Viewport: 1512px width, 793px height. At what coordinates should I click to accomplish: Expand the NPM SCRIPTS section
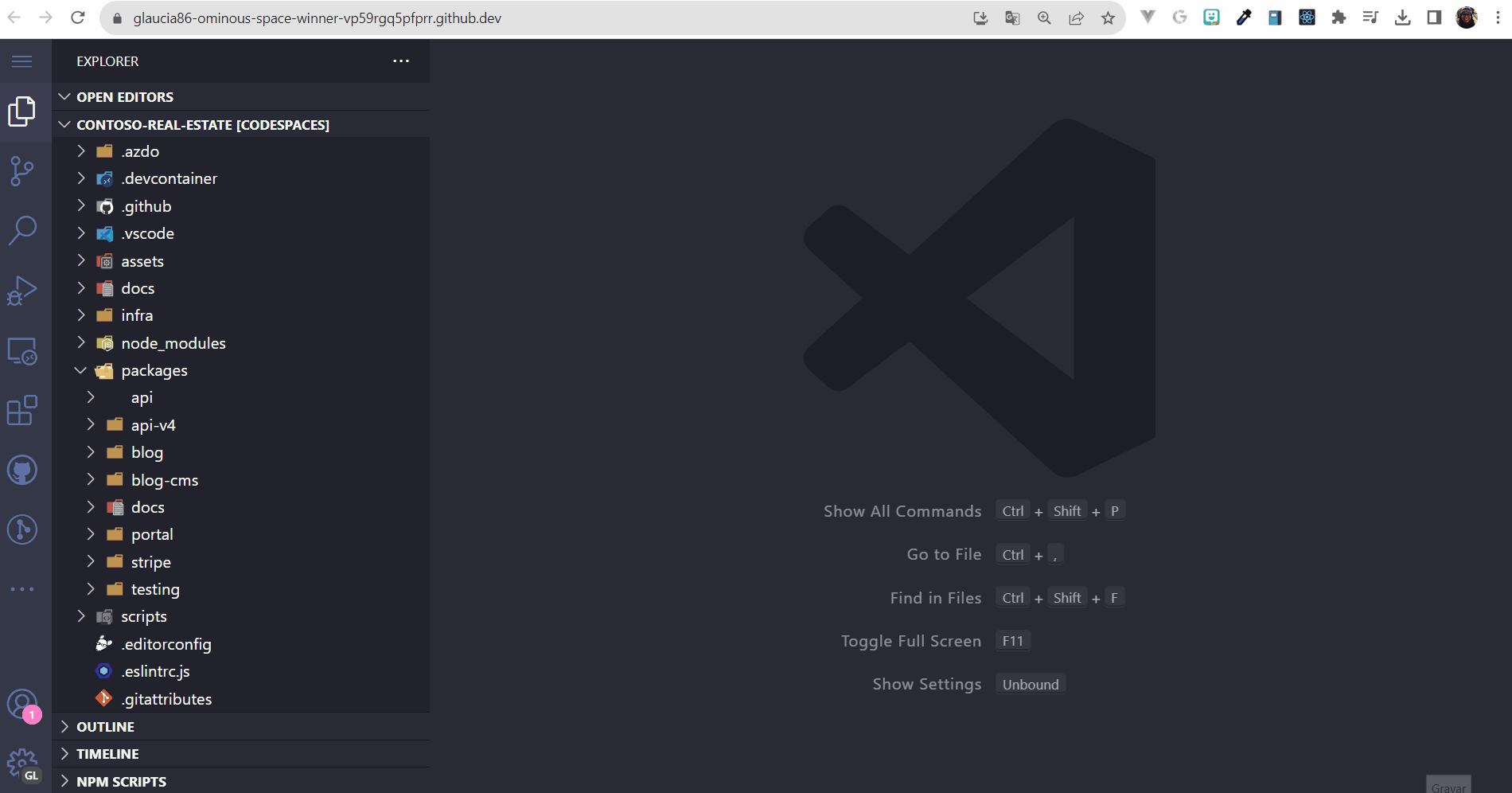240,781
